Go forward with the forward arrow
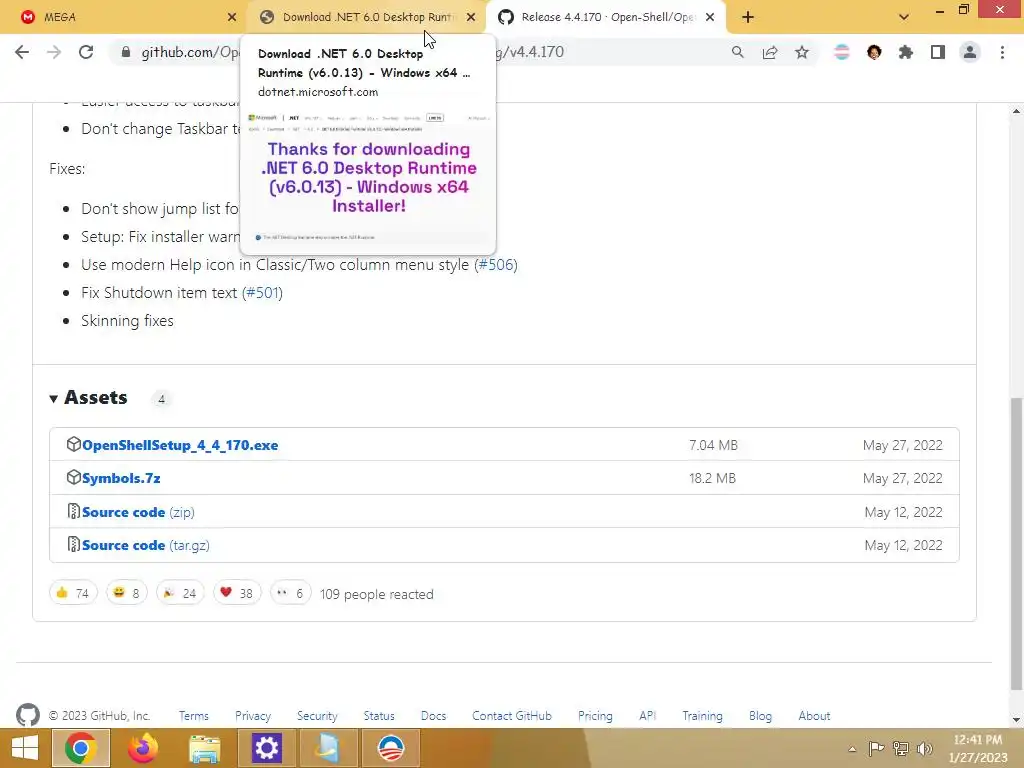 click(x=54, y=52)
